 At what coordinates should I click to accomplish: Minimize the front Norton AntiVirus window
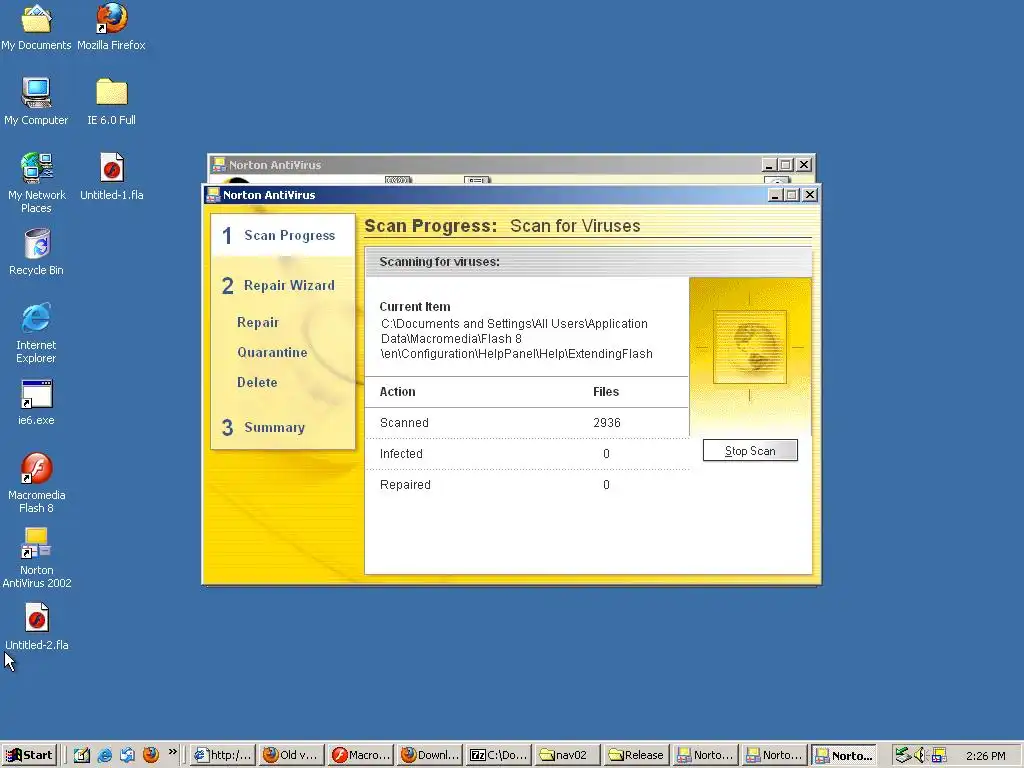click(775, 195)
